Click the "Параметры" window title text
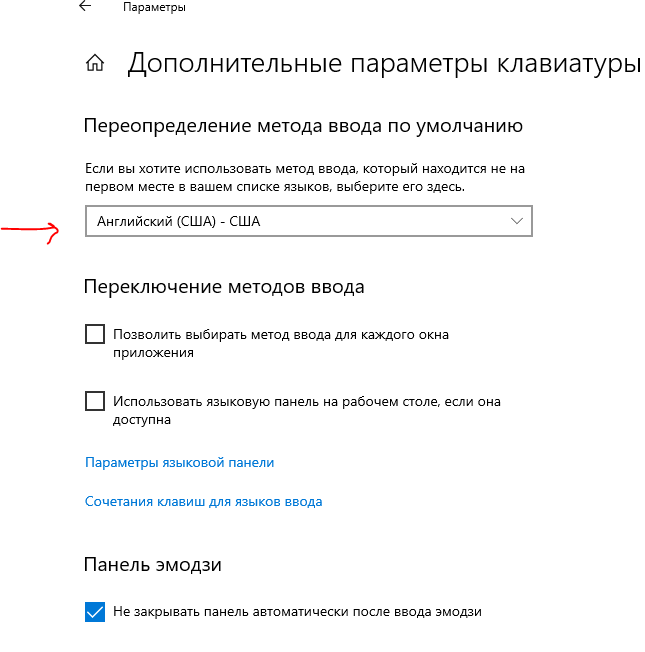645x652 pixels. tap(154, 7)
